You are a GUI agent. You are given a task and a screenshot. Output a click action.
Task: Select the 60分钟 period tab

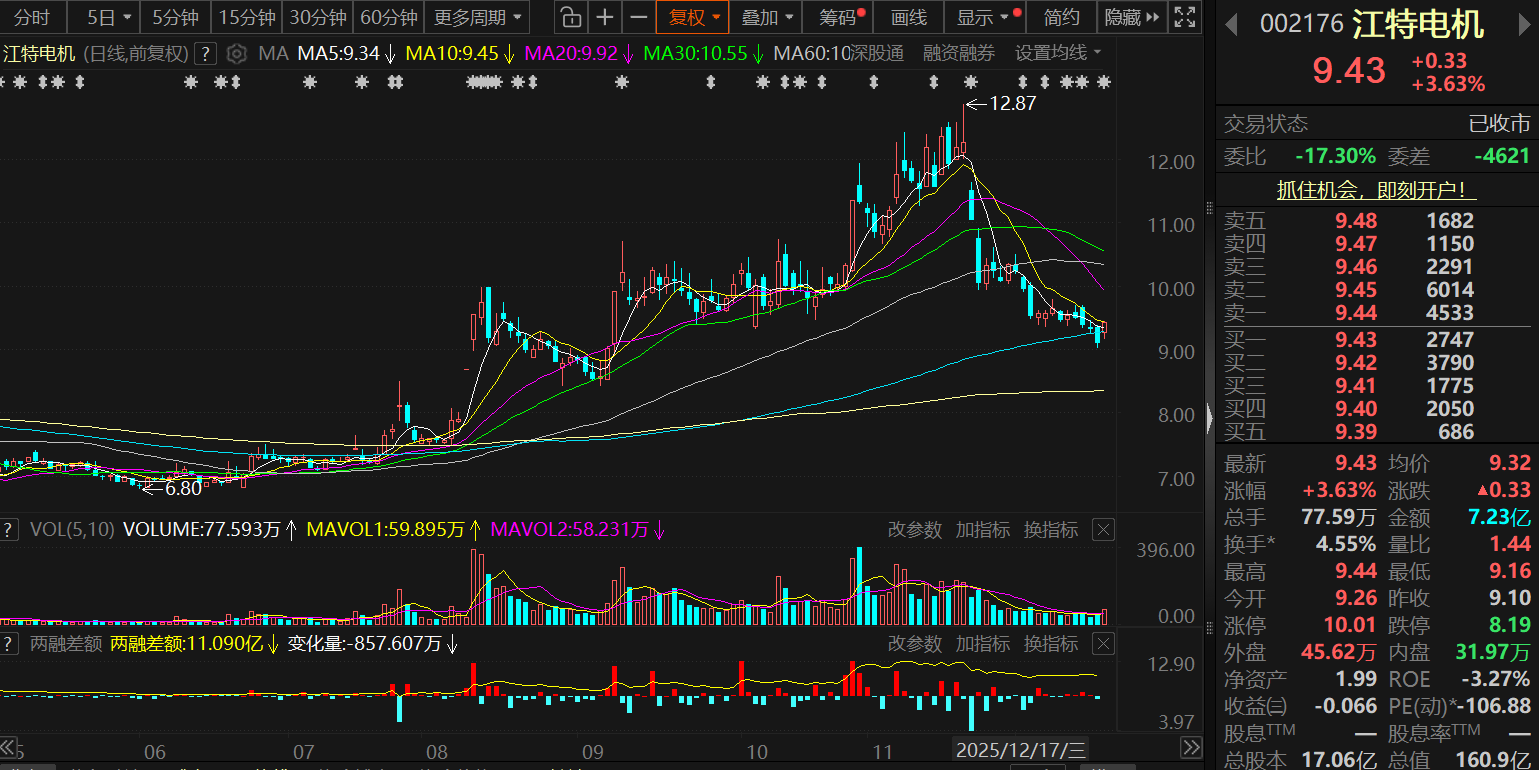point(388,17)
